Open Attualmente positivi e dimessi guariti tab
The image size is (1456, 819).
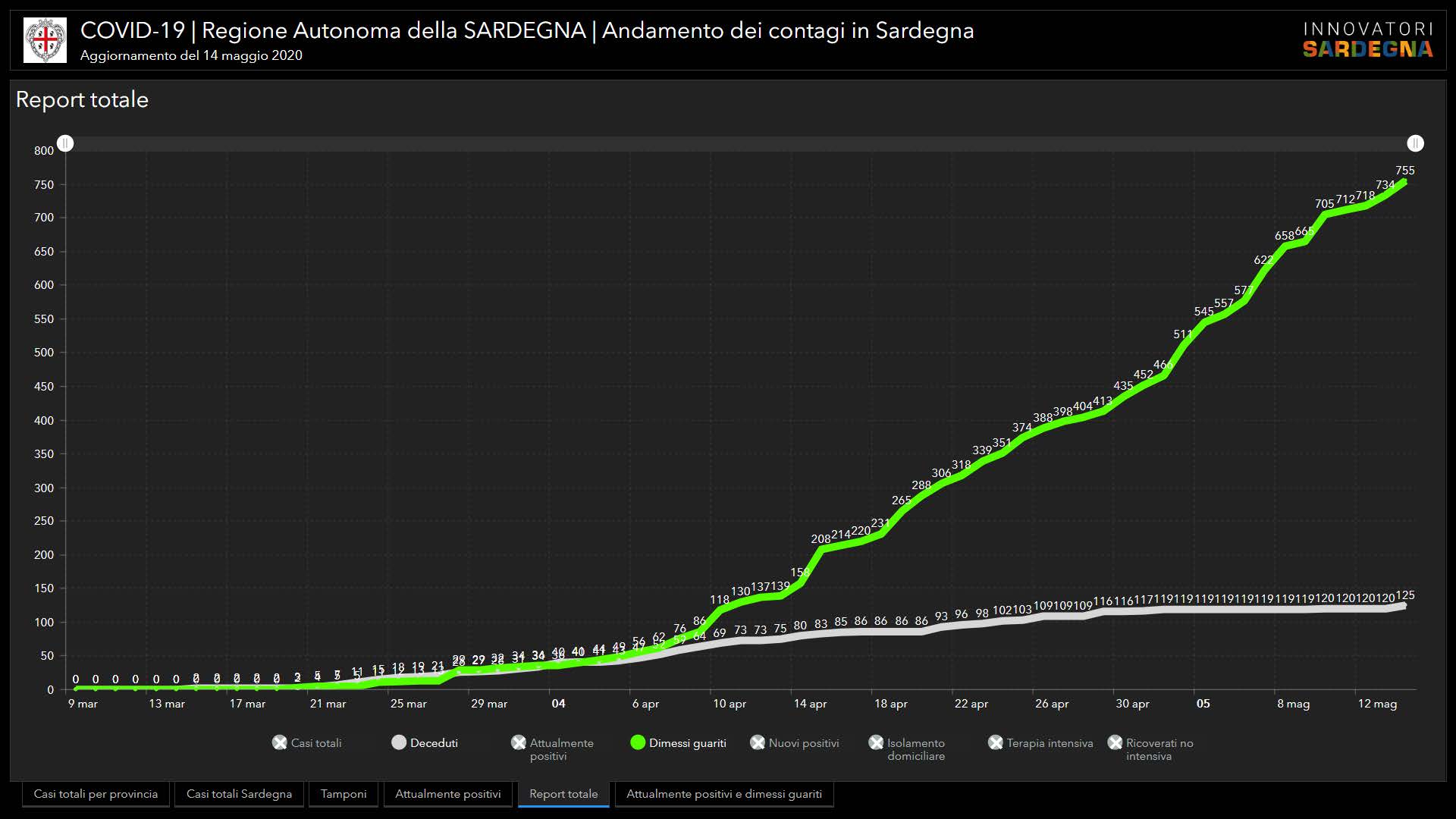[x=723, y=794]
